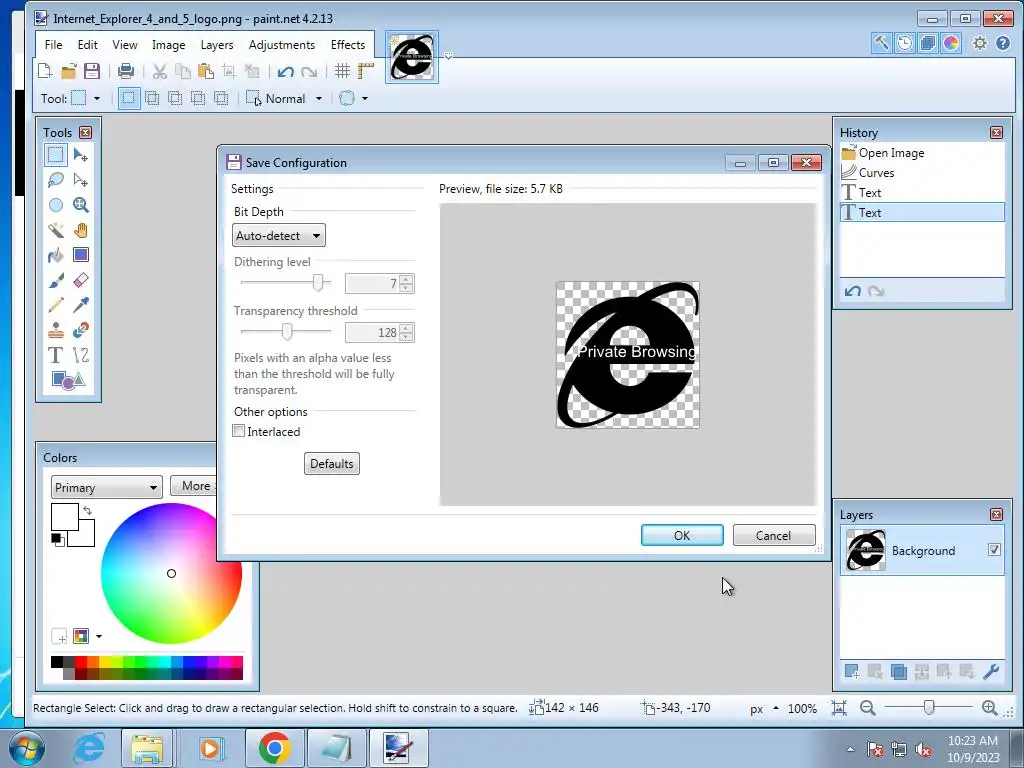The height and width of the screenshot is (768, 1024).
Task: Pick a hue on the color wheel
Action: pyautogui.click(x=171, y=573)
